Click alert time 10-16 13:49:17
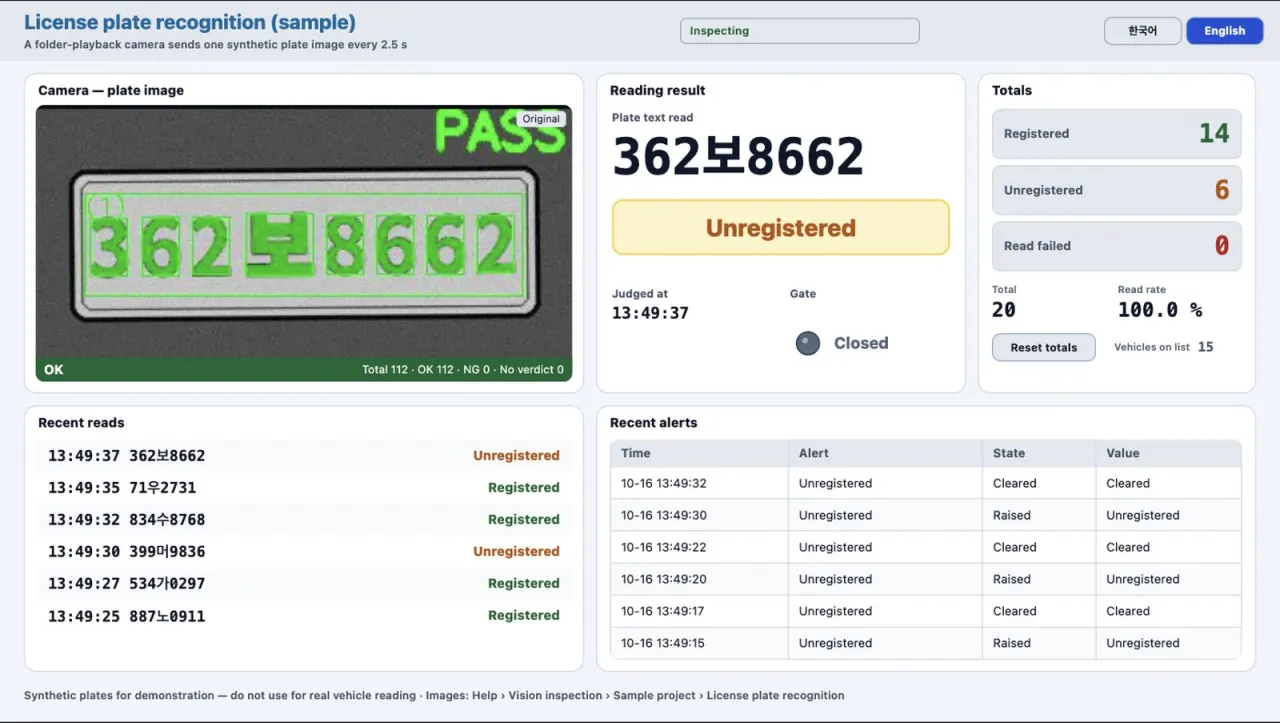1280x723 pixels. pos(663,611)
